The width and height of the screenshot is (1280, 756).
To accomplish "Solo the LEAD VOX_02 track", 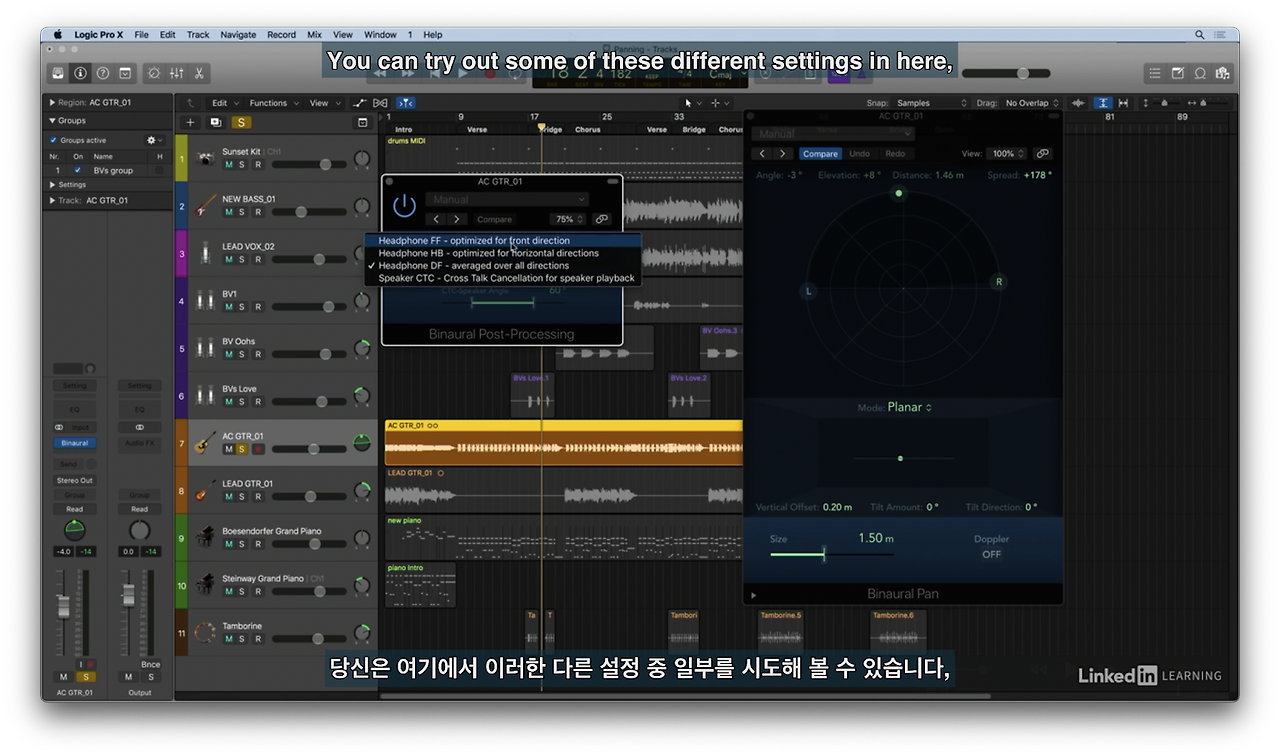I will [x=243, y=260].
